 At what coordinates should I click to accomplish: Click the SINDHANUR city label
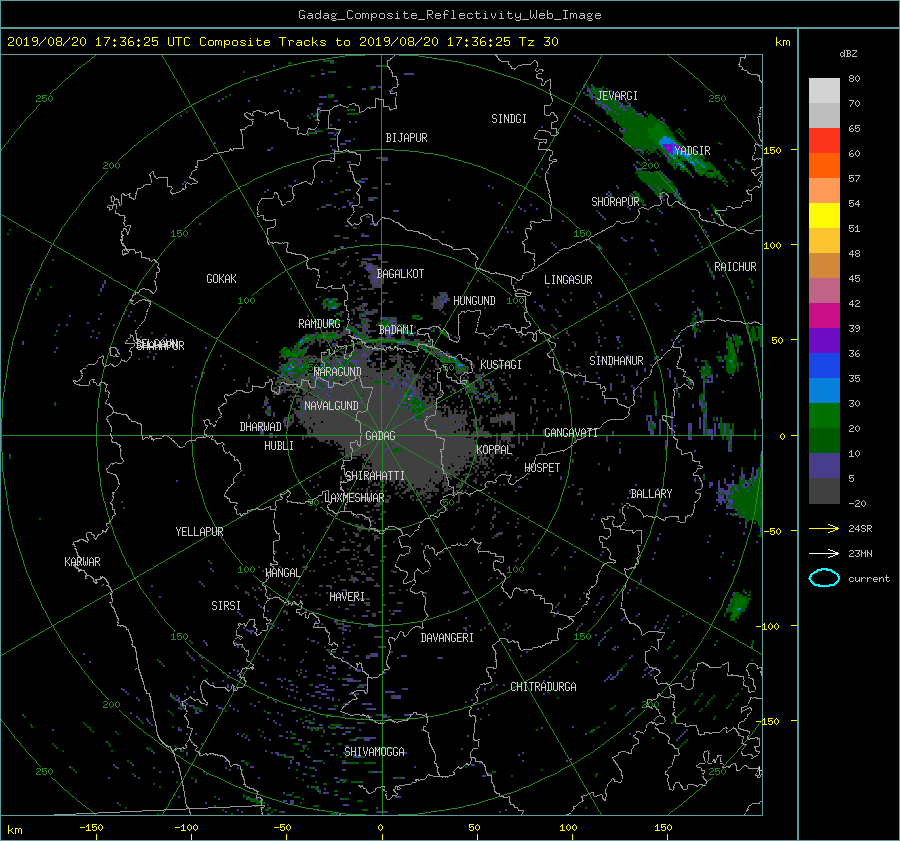click(616, 361)
